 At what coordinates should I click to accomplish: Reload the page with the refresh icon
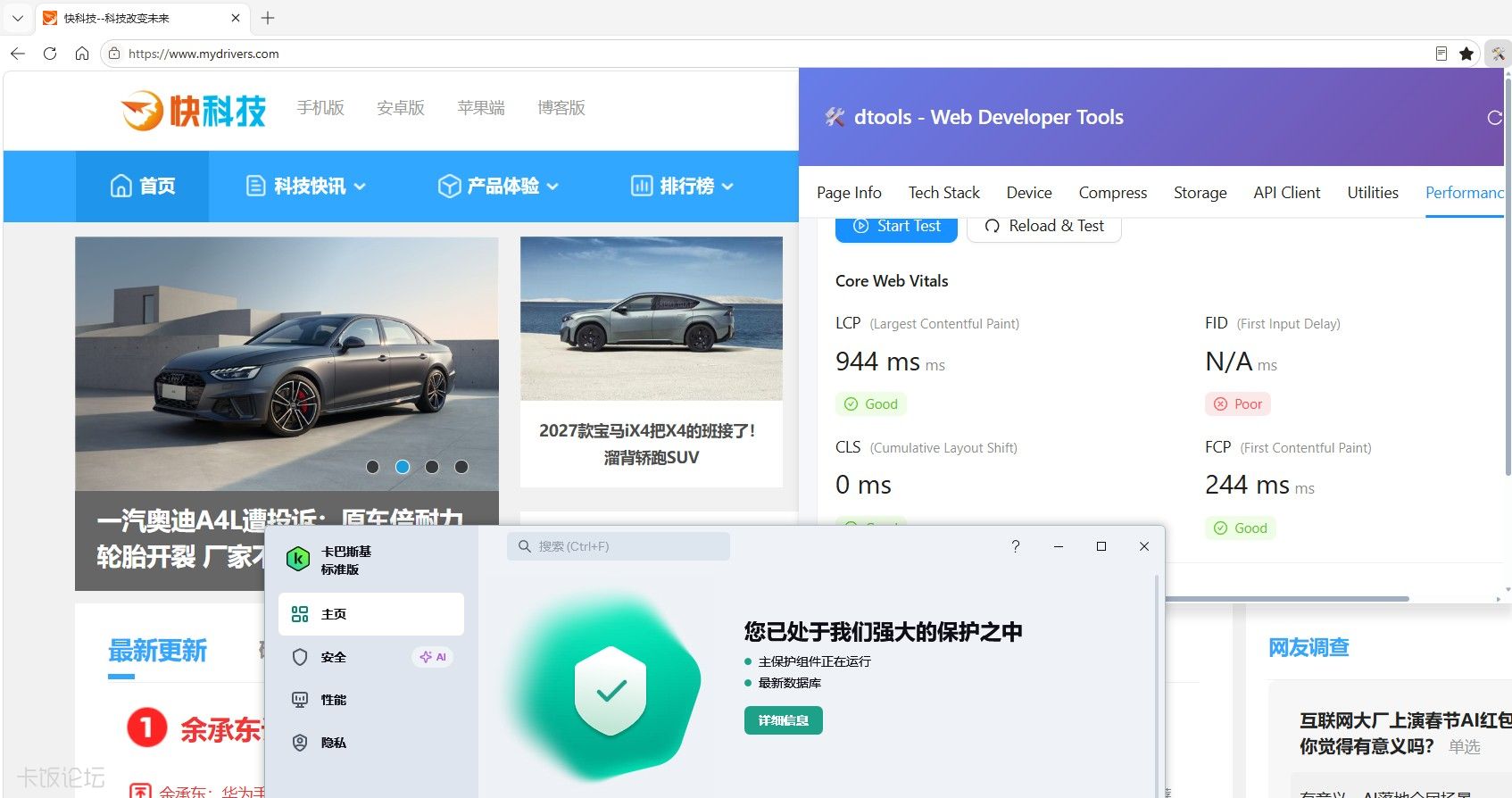(x=50, y=54)
